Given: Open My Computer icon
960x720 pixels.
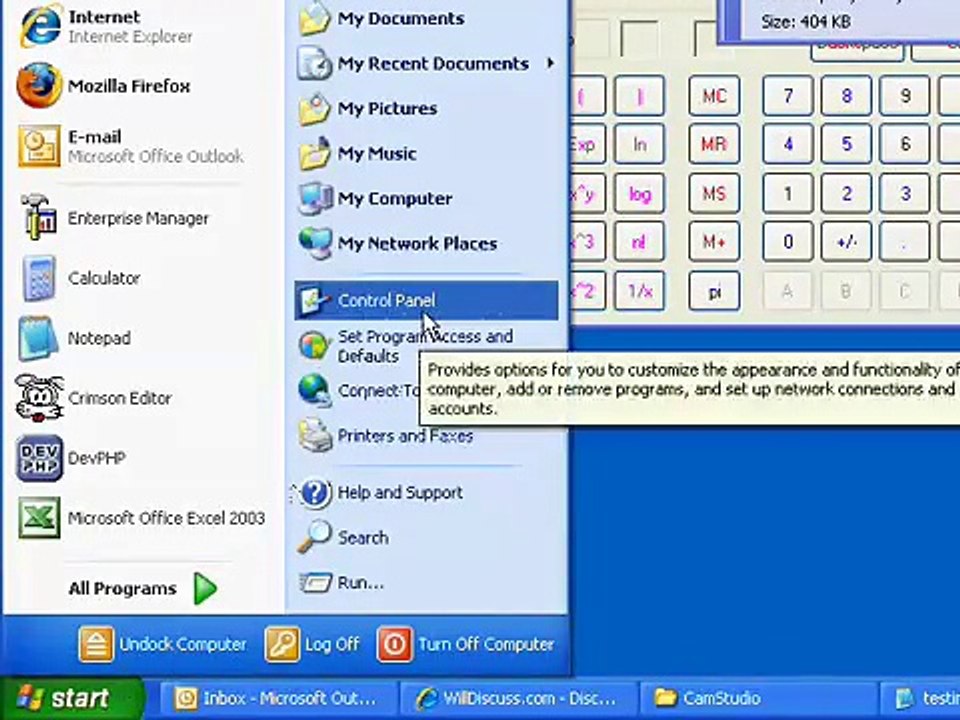Looking at the screenshot, I should point(315,198).
